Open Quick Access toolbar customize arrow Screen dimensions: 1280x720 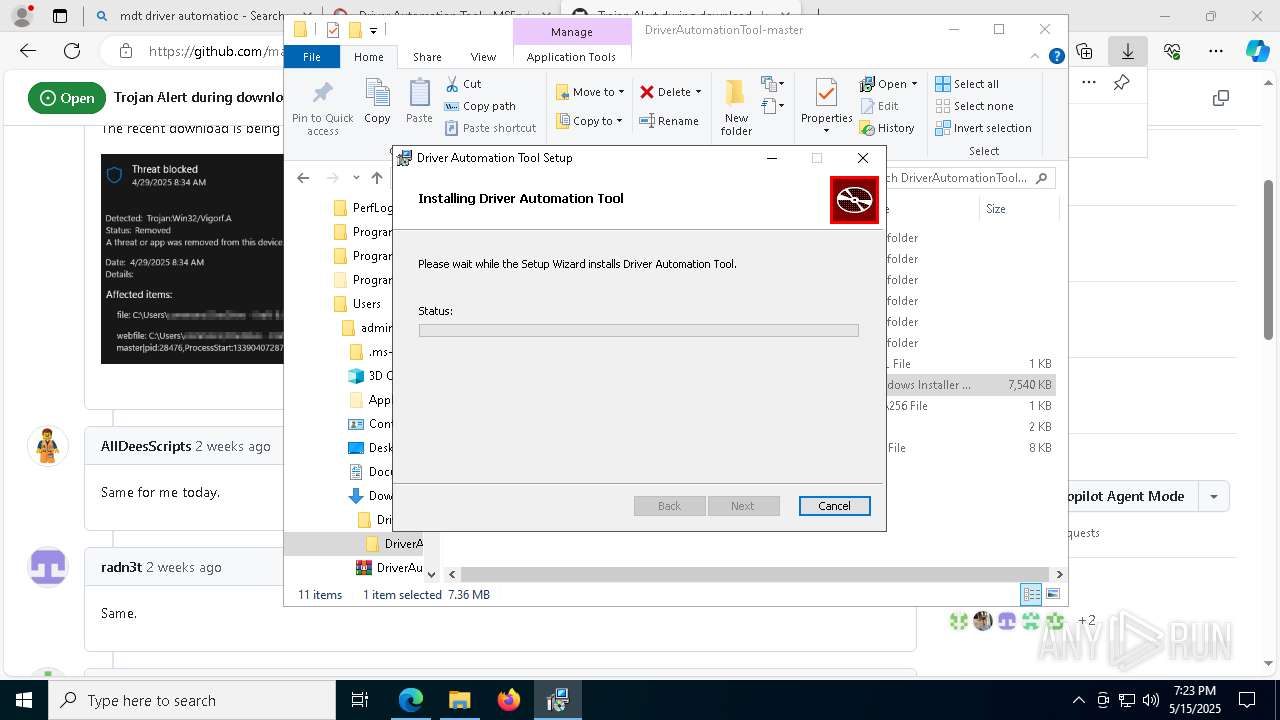373,31
